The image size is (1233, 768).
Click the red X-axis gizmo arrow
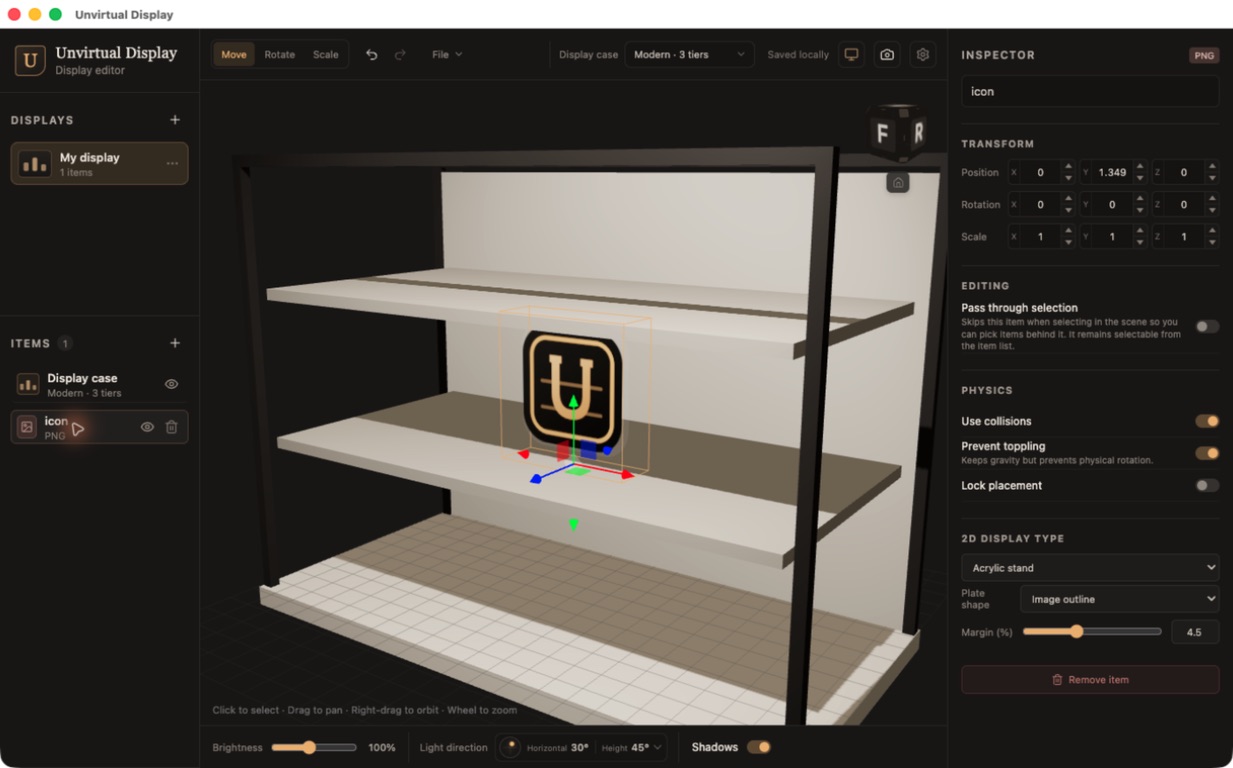click(628, 475)
